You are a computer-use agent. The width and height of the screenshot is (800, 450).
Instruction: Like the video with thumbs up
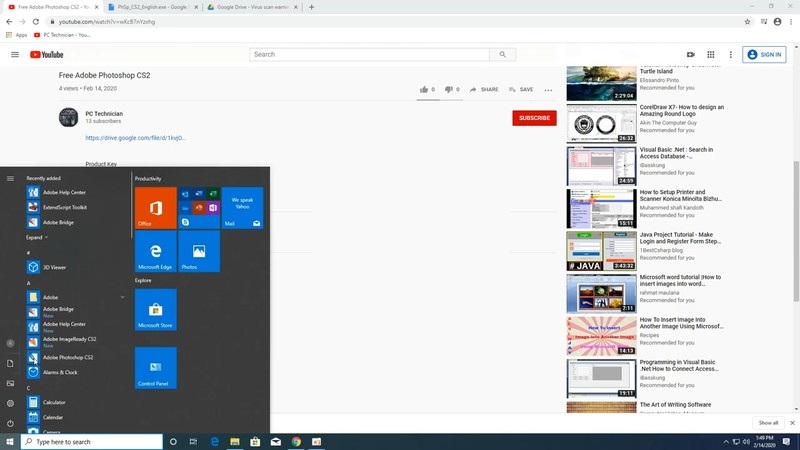[x=424, y=89]
